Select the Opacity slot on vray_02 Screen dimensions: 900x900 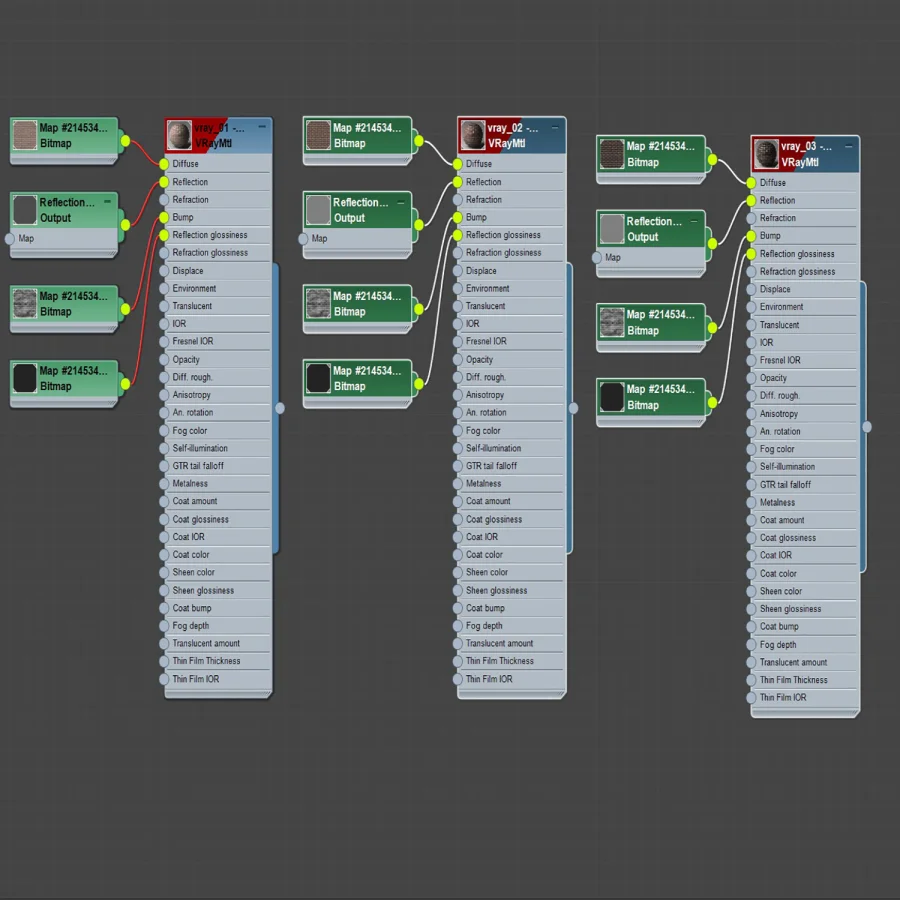511,359
